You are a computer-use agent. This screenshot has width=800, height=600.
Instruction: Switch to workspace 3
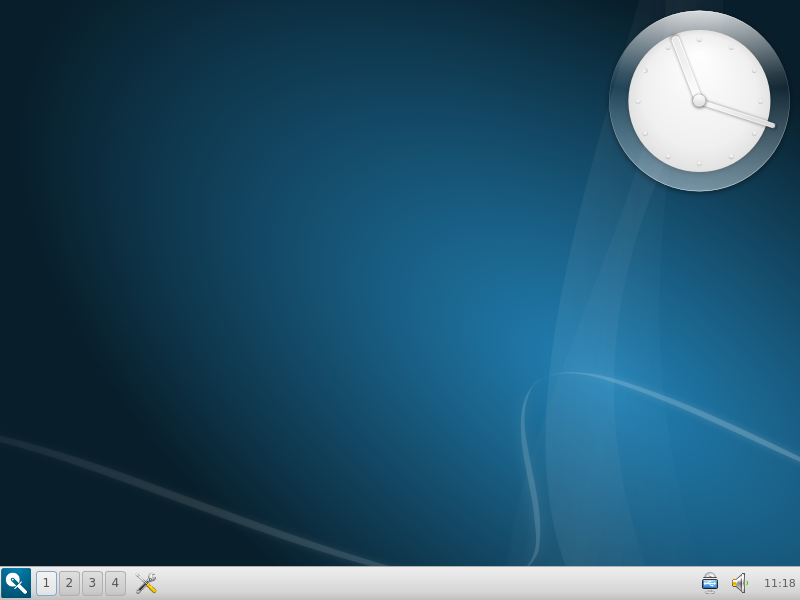(92, 583)
